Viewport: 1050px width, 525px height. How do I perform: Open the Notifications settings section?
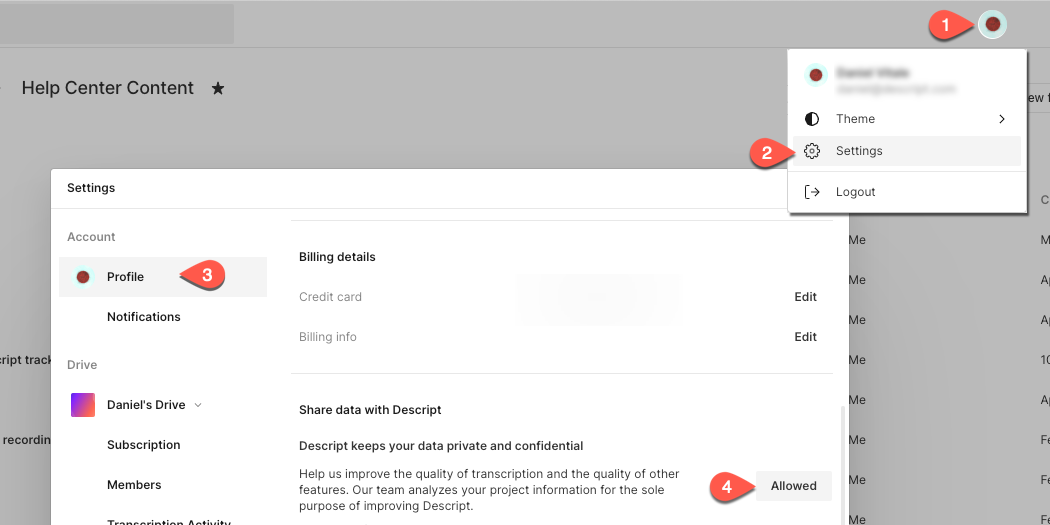144,317
